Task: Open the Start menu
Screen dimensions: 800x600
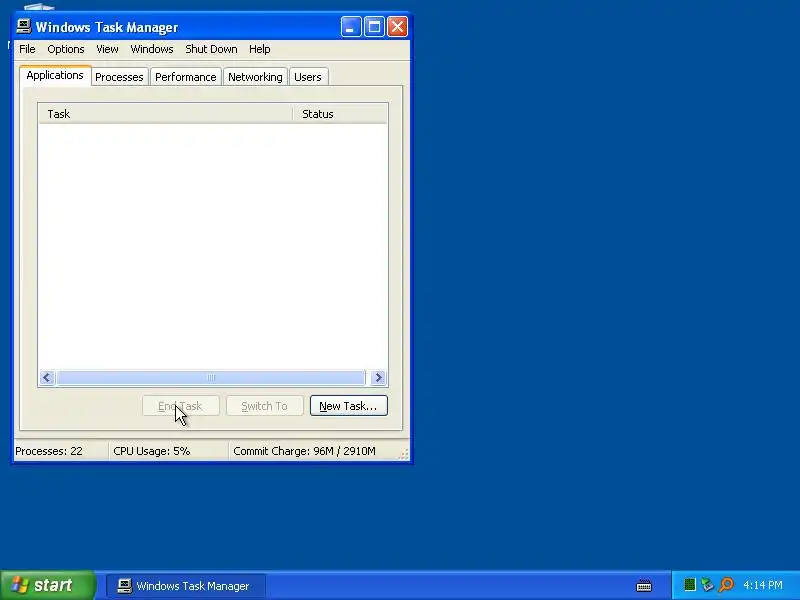Action: click(x=48, y=585)
